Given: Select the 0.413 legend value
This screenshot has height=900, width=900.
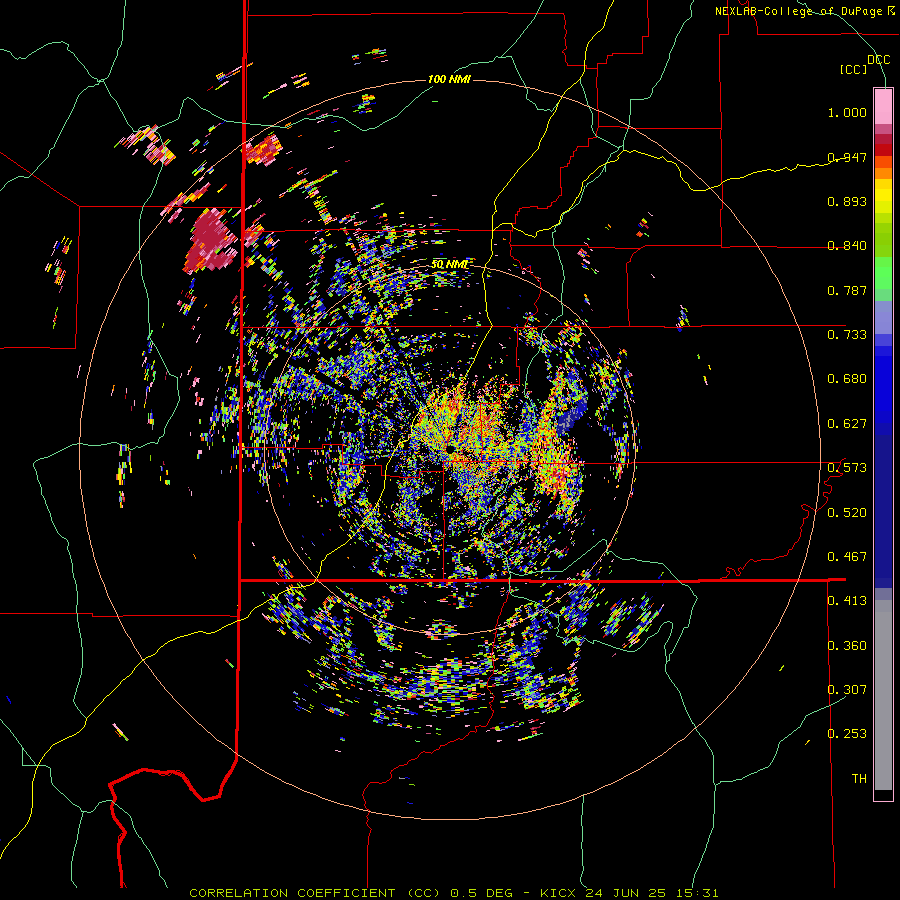Looking at the screenshot, I should click(x=847, y=601).
